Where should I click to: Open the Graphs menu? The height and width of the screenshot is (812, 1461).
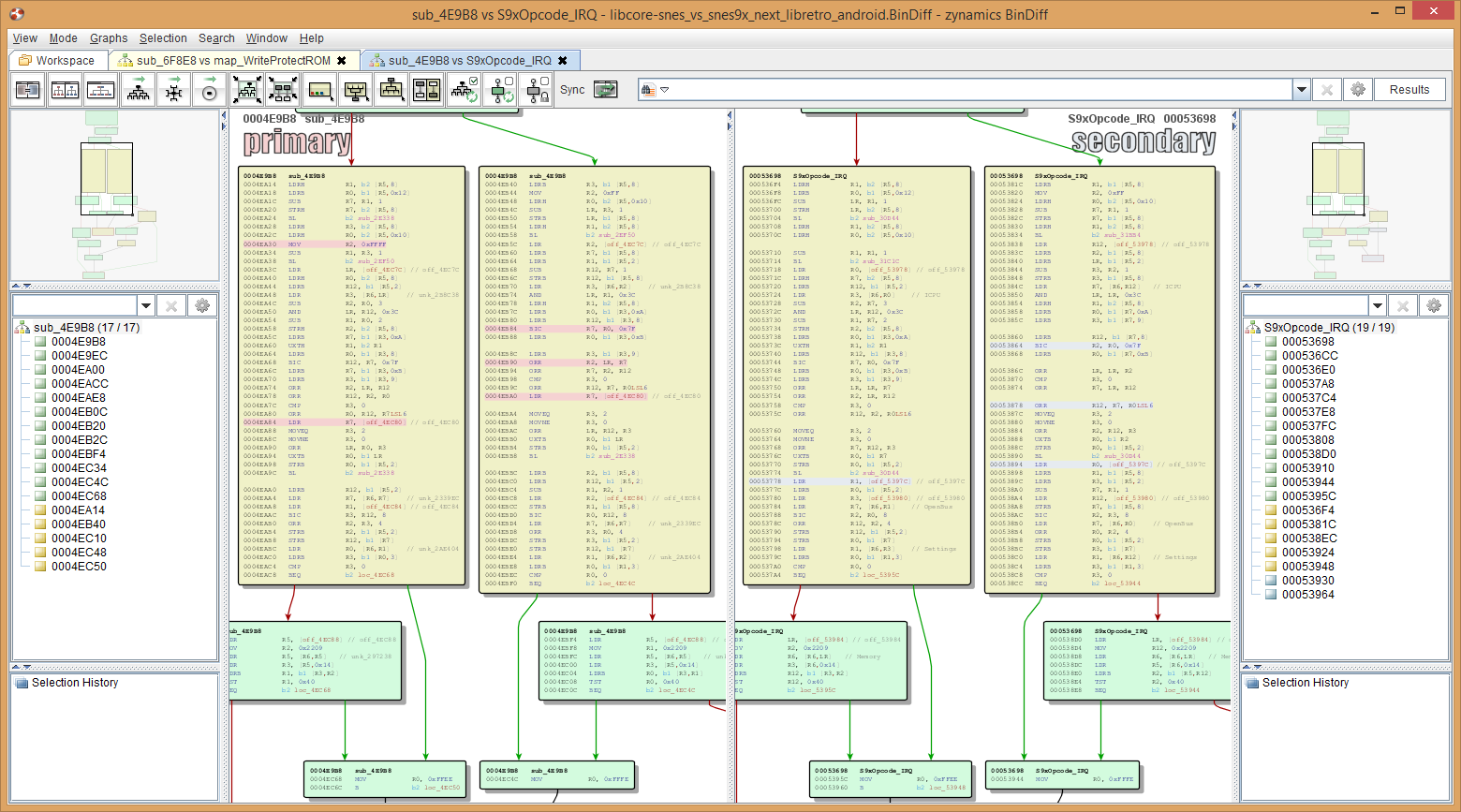(x=109, y=38)
